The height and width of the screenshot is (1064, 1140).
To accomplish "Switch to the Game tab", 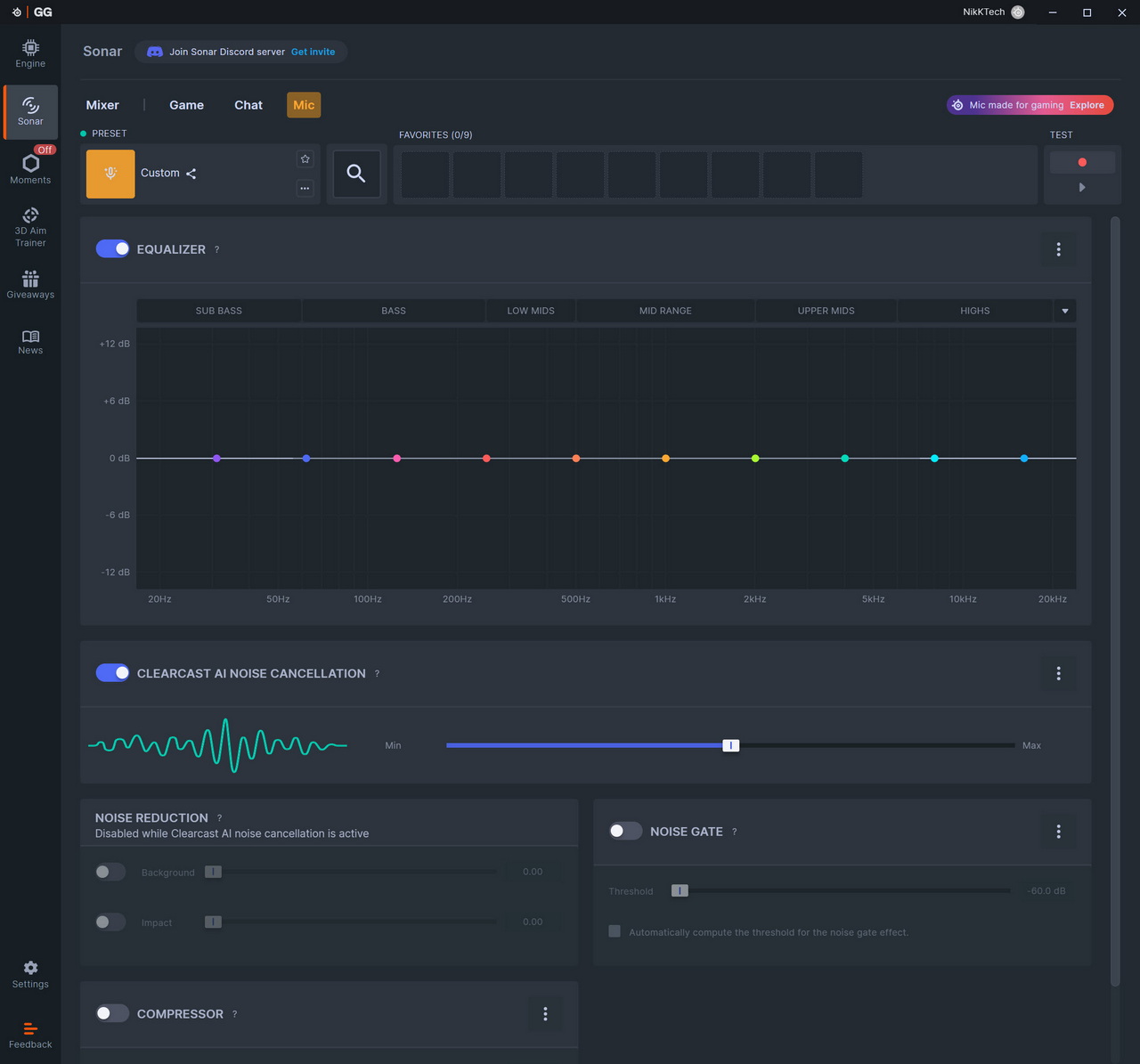I will pyautogui.click(x=186, y=105).
